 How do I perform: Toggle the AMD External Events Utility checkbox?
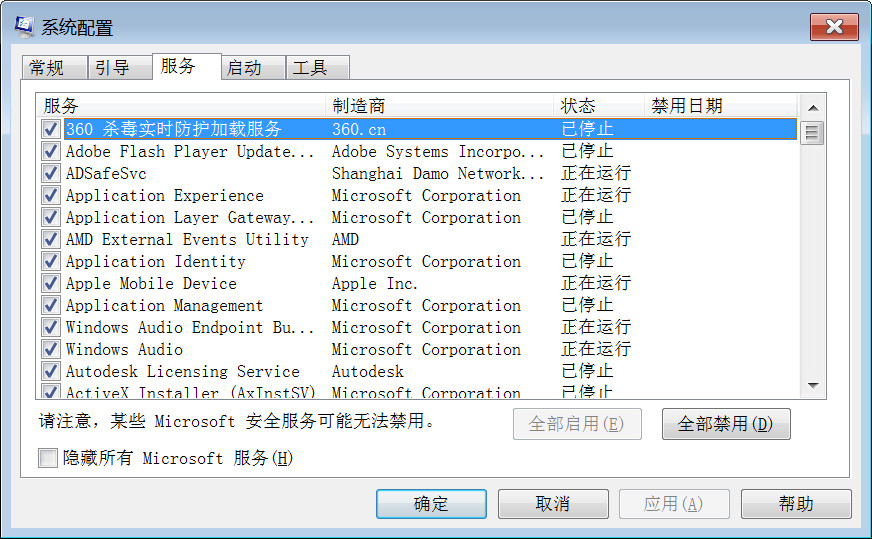point(50,240)
